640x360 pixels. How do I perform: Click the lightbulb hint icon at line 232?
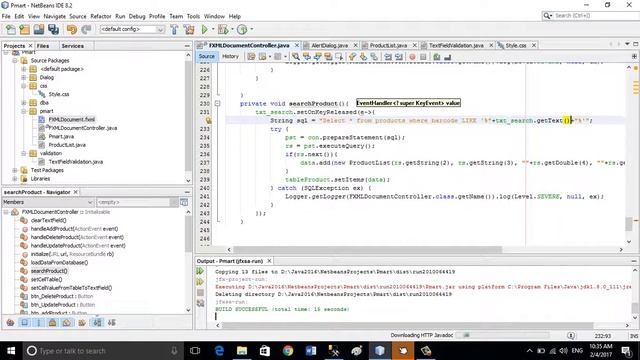click(208, 120)
